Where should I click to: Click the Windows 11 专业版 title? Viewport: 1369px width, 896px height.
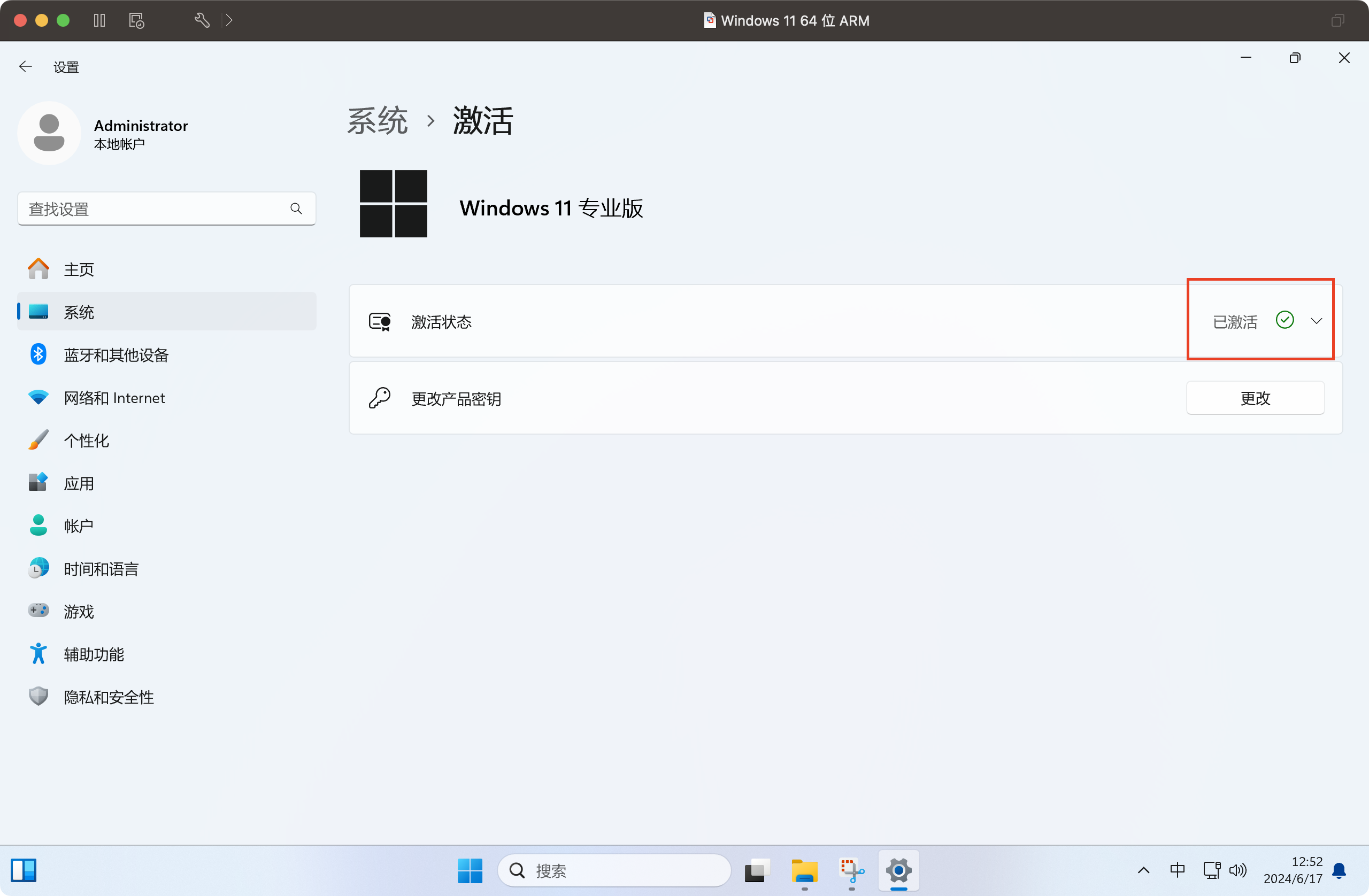tap(551, 208)
